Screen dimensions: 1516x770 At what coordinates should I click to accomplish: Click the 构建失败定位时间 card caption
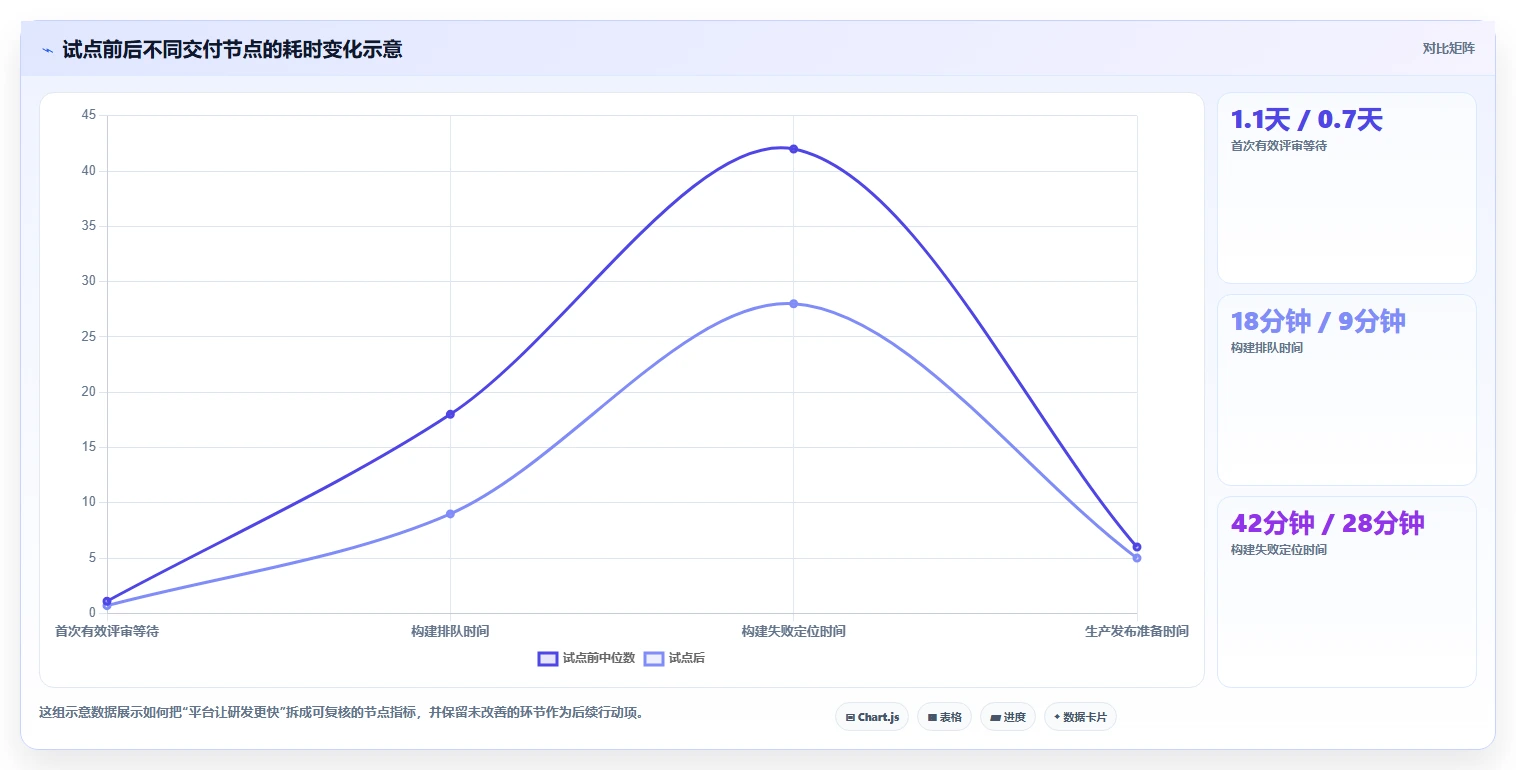tap(1278, 550)
